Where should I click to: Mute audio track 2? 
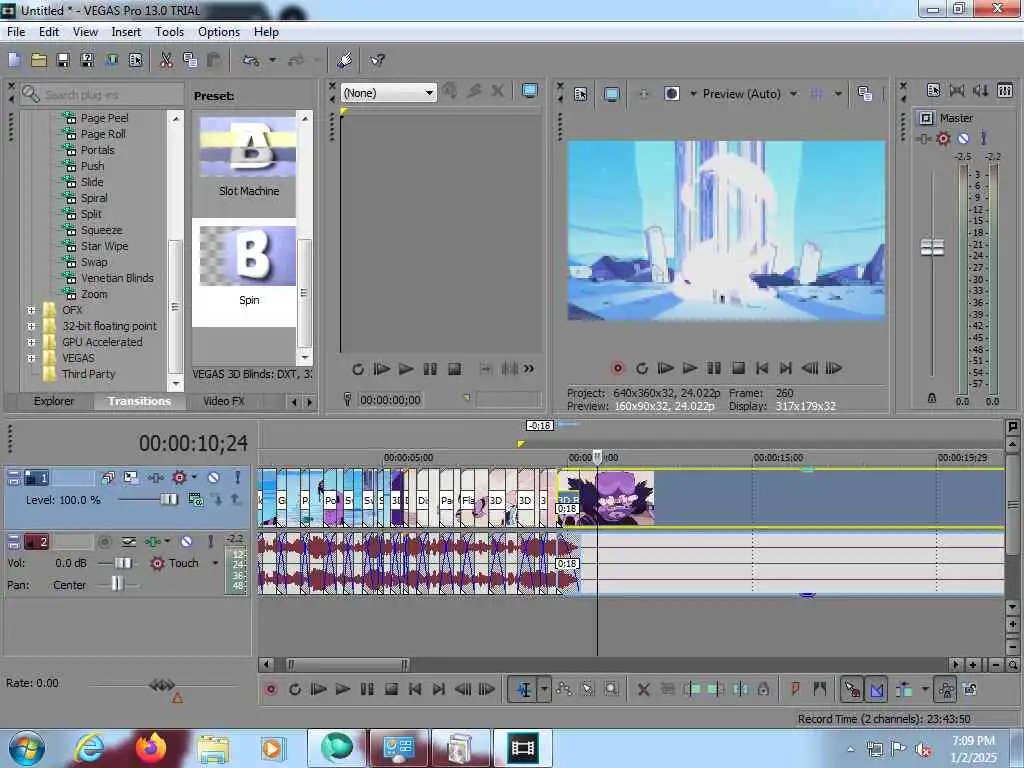[x=186, y=541]
